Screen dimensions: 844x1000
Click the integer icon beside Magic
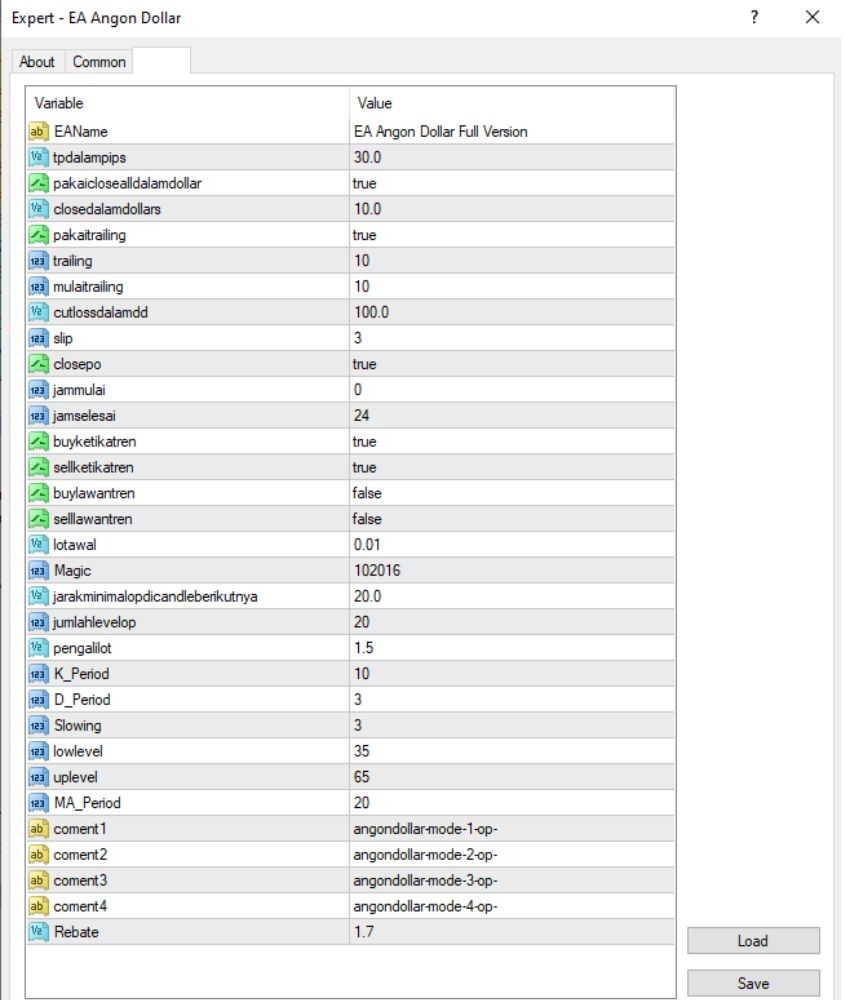click(x=38, y=570)
